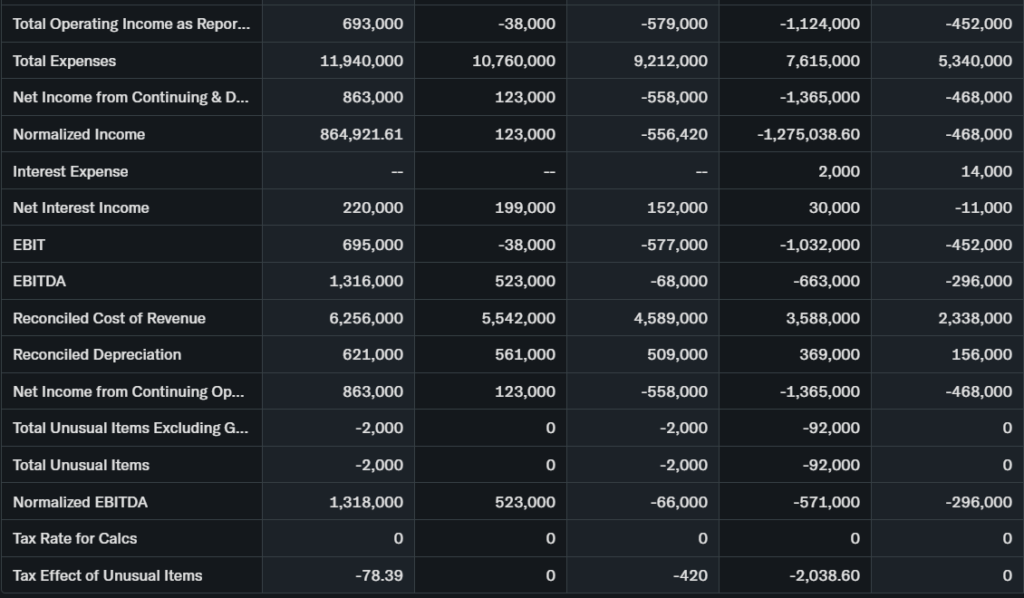This screenshot has width=1024, height=598.
Task: Select the Interest Expense row label
Action: [x=70, y=171]
